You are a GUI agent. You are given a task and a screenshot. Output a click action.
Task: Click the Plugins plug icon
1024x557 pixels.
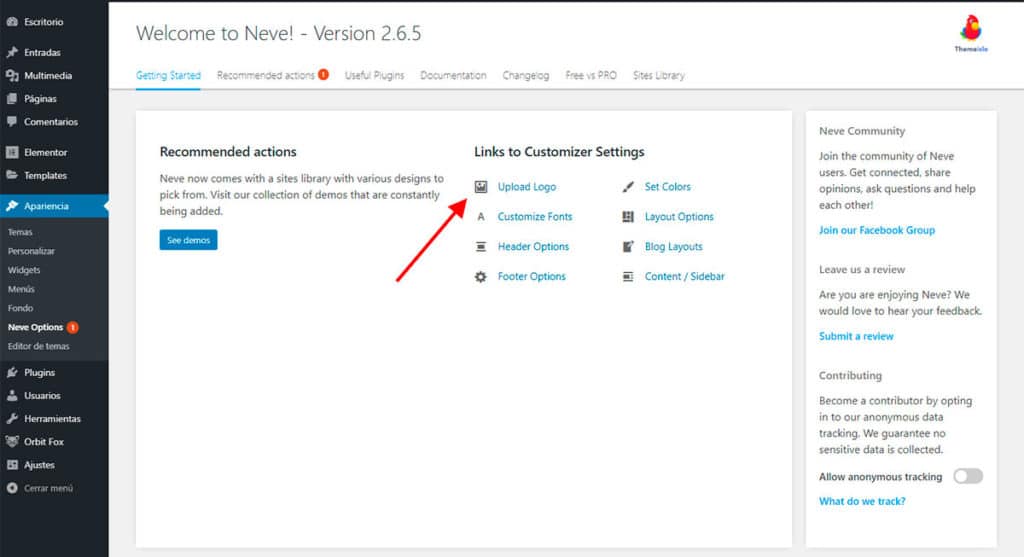pyautogui.click(x=12, y=372)
